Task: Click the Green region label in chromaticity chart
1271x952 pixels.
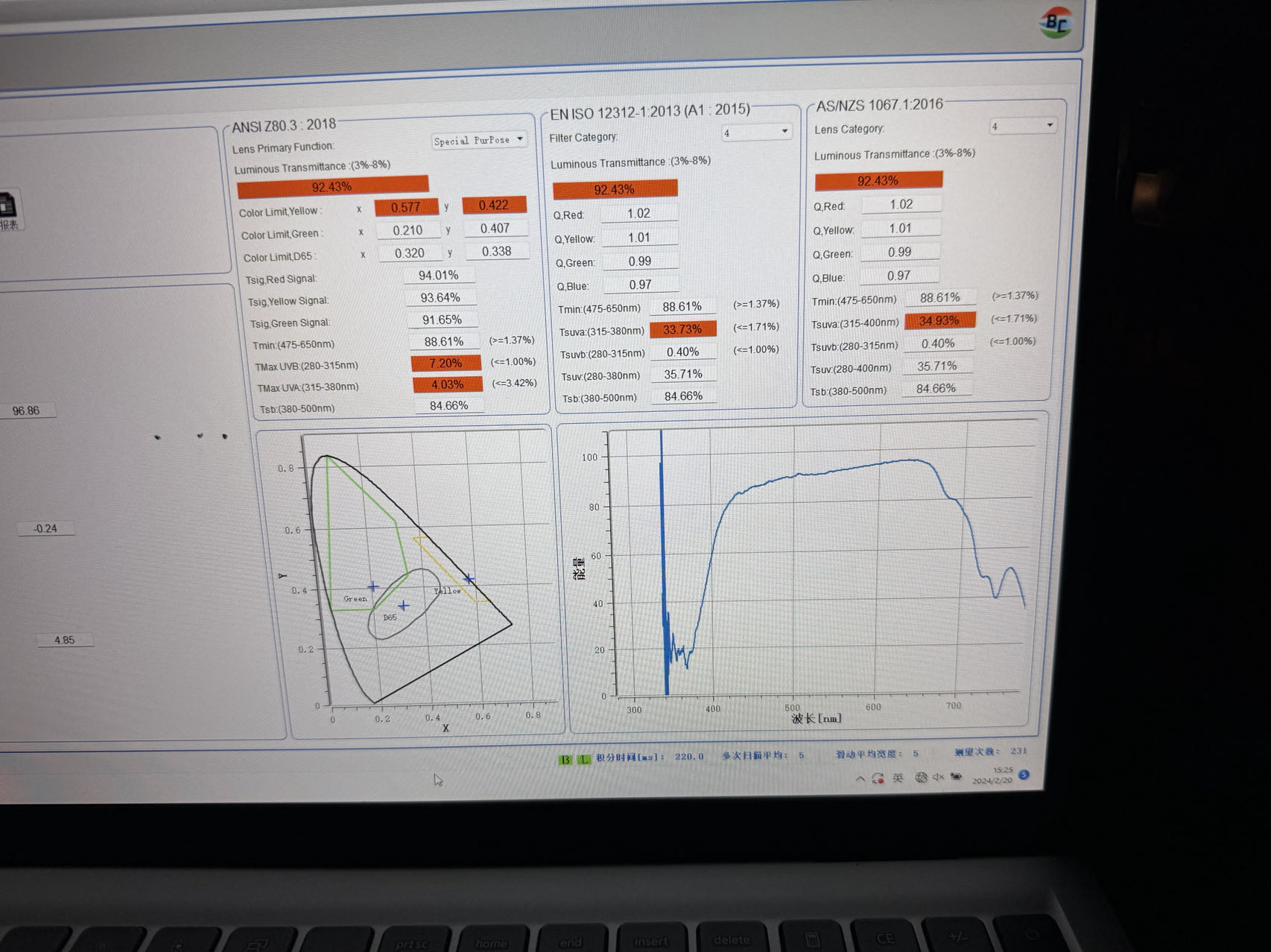Action: point(355,599)
